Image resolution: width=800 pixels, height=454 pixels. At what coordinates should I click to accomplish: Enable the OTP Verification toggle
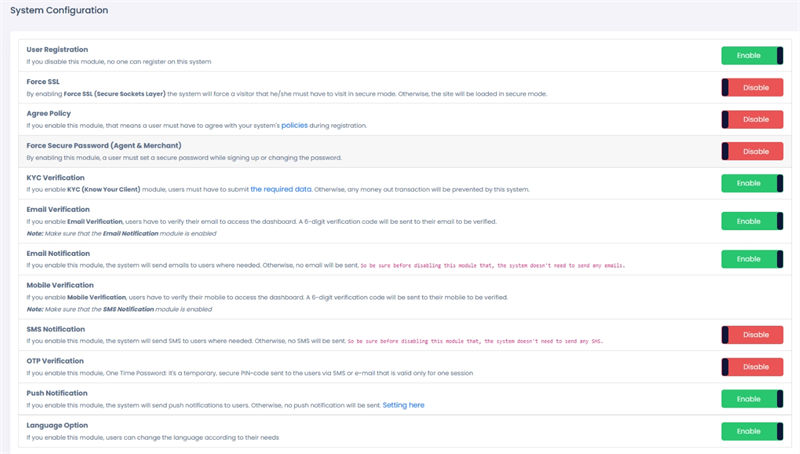click(751, 367)
